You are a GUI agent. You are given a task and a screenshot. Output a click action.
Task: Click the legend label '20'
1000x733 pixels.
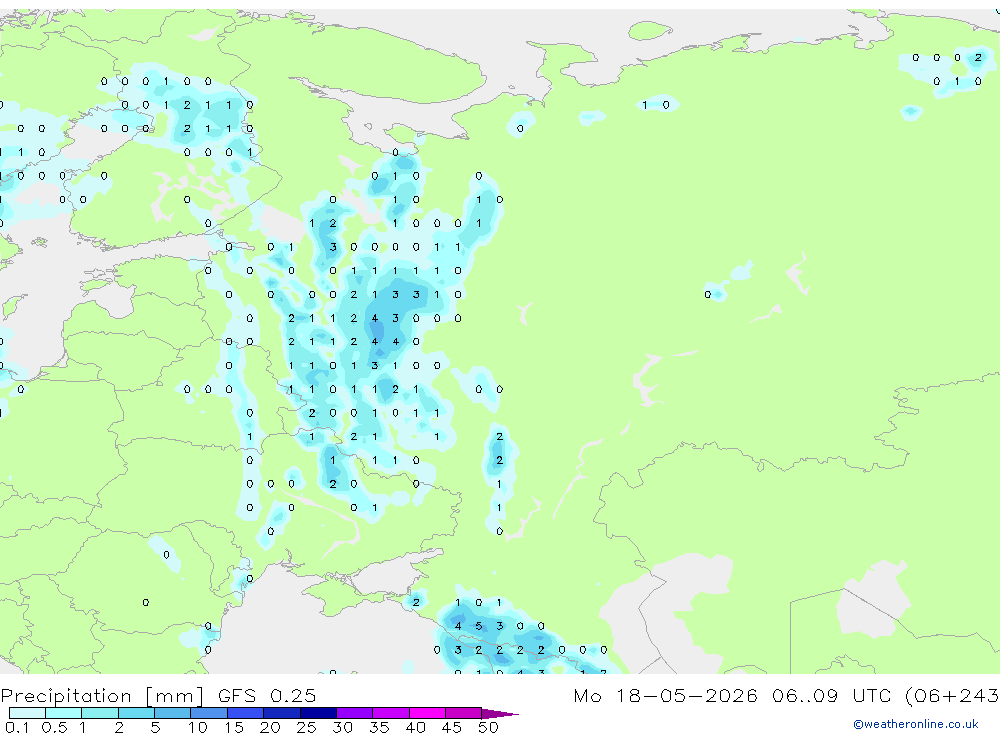(x=270, y=727)
